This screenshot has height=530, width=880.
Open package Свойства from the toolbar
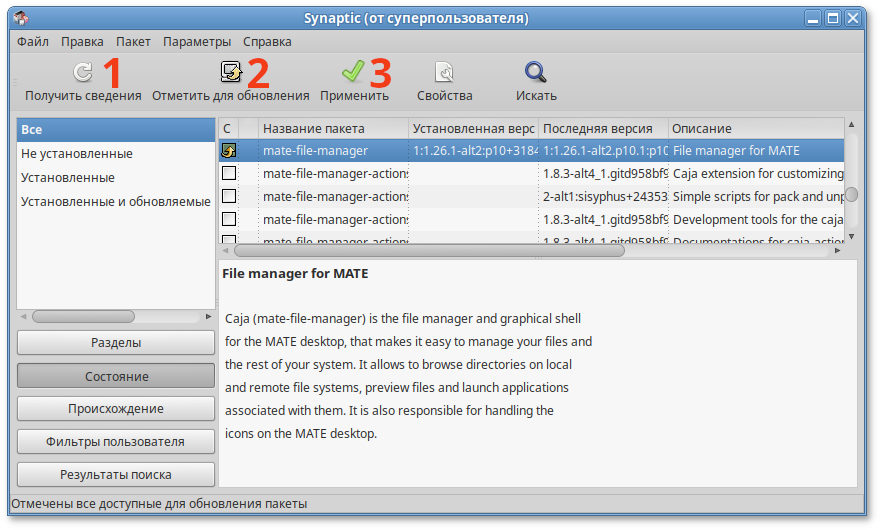coord(444,72)
